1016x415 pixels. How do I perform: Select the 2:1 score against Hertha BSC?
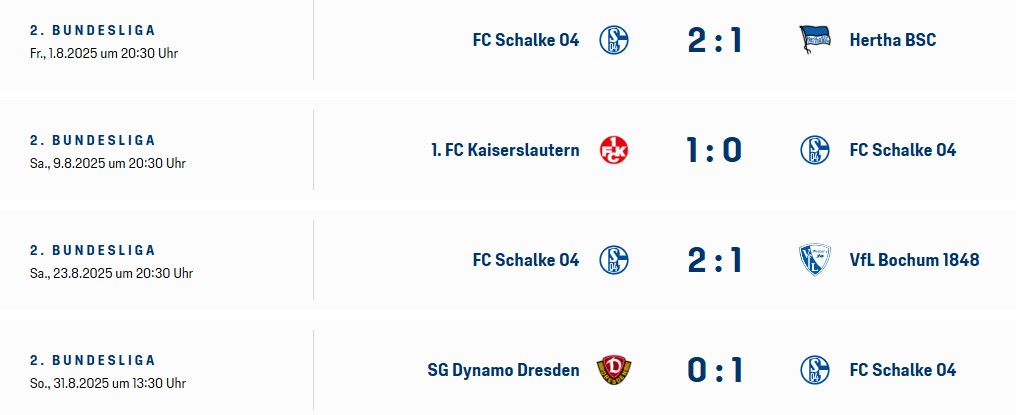pos(714,40)
